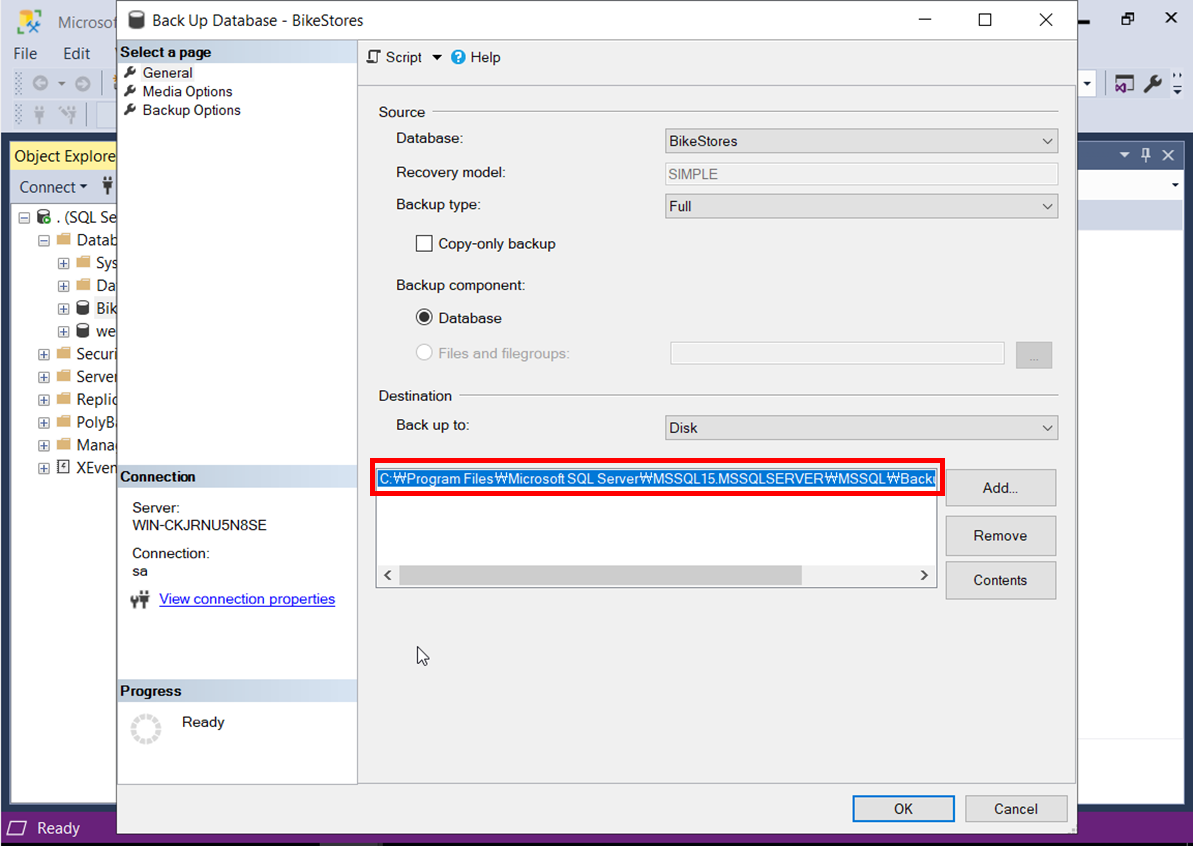Image resolution: width=1193 pixels, height=846 pixels.
Task: Click the General page wrench icon
Action: pos(130,72)
